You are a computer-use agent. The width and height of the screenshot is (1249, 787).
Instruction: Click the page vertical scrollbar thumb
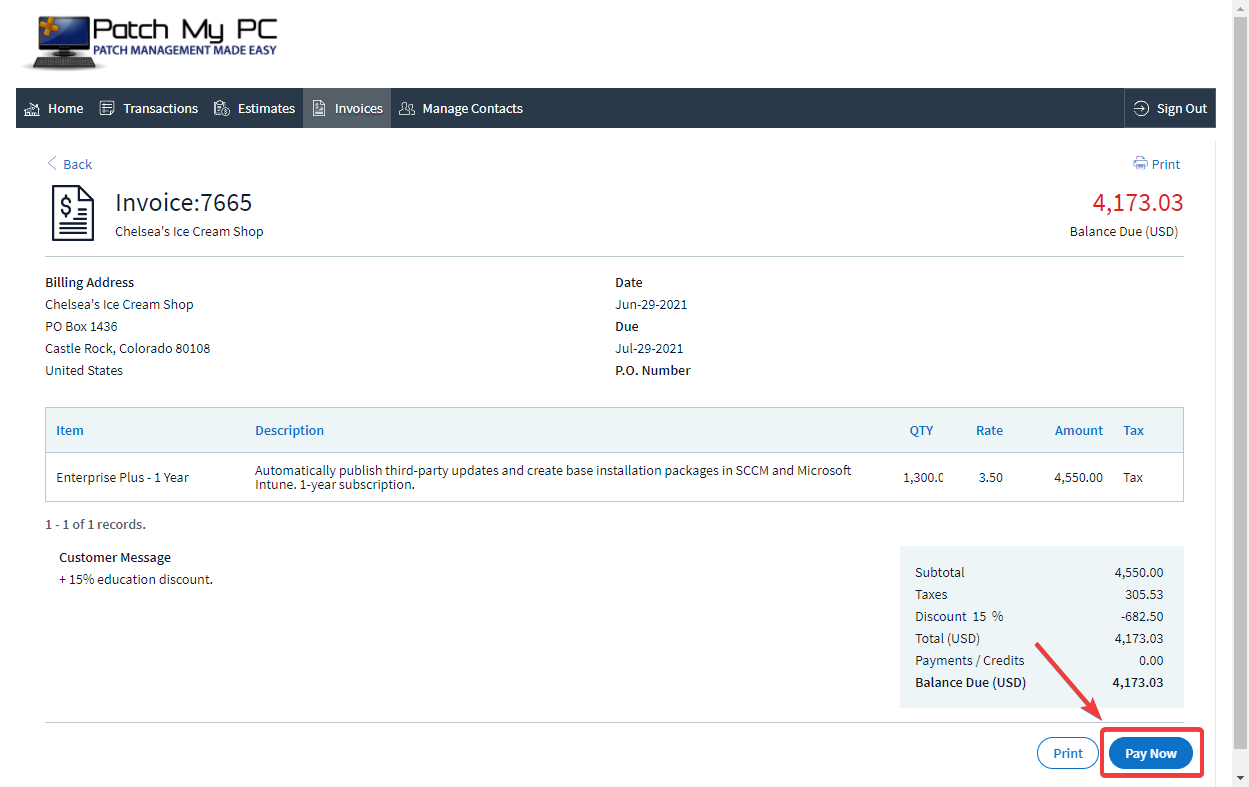[1240, 382]
